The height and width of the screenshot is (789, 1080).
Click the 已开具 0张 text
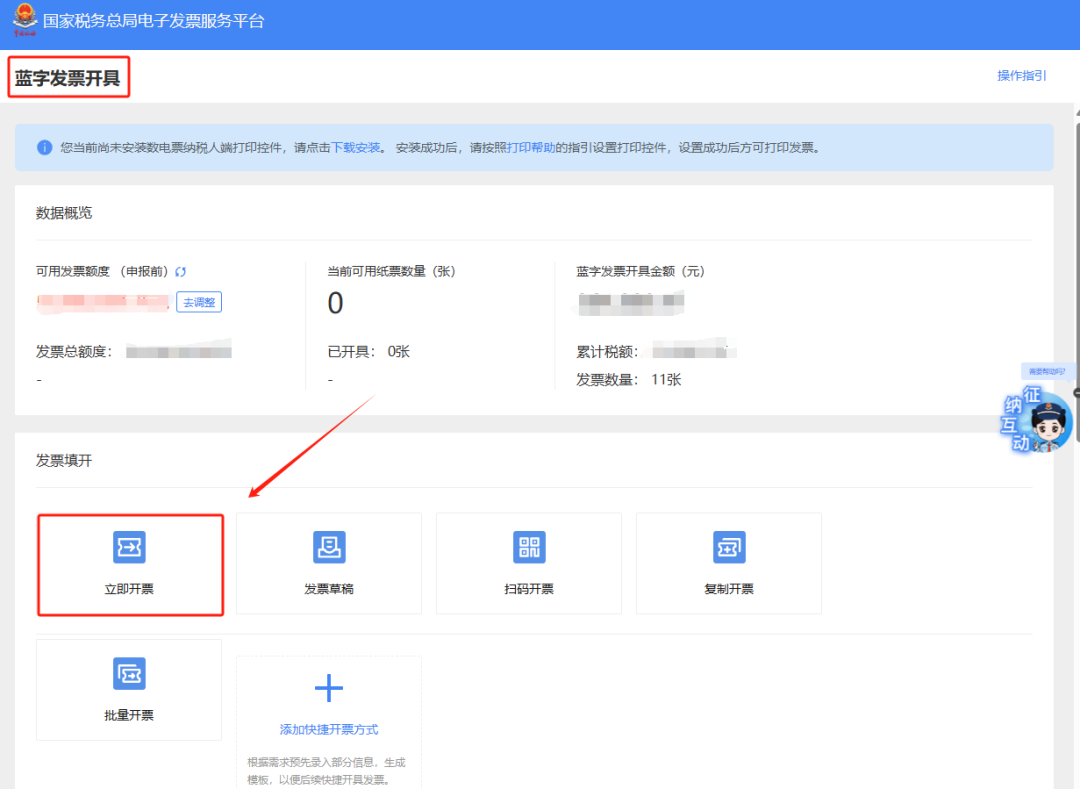click(x=368, y=352)
